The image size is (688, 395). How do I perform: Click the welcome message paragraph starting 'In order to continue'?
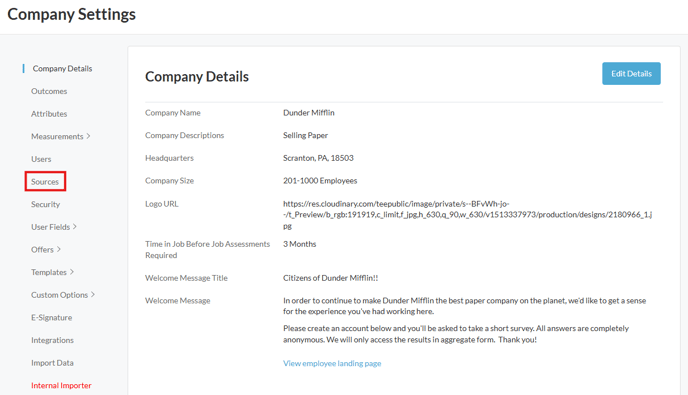click(x=465, y=306)
